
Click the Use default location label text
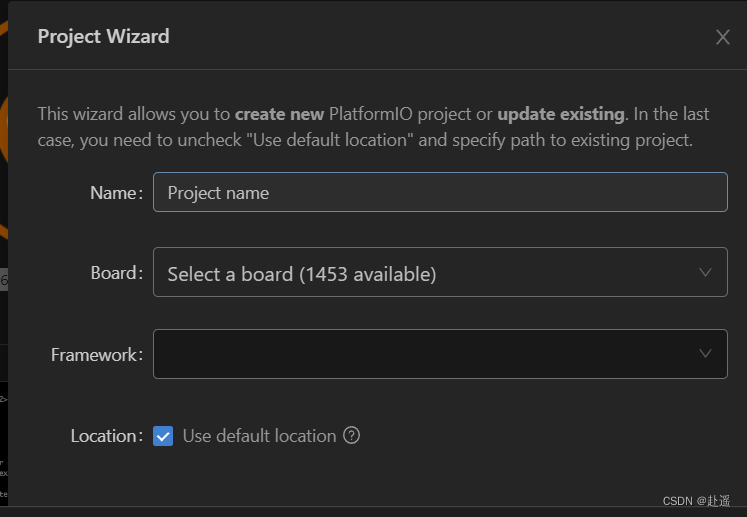260,436
